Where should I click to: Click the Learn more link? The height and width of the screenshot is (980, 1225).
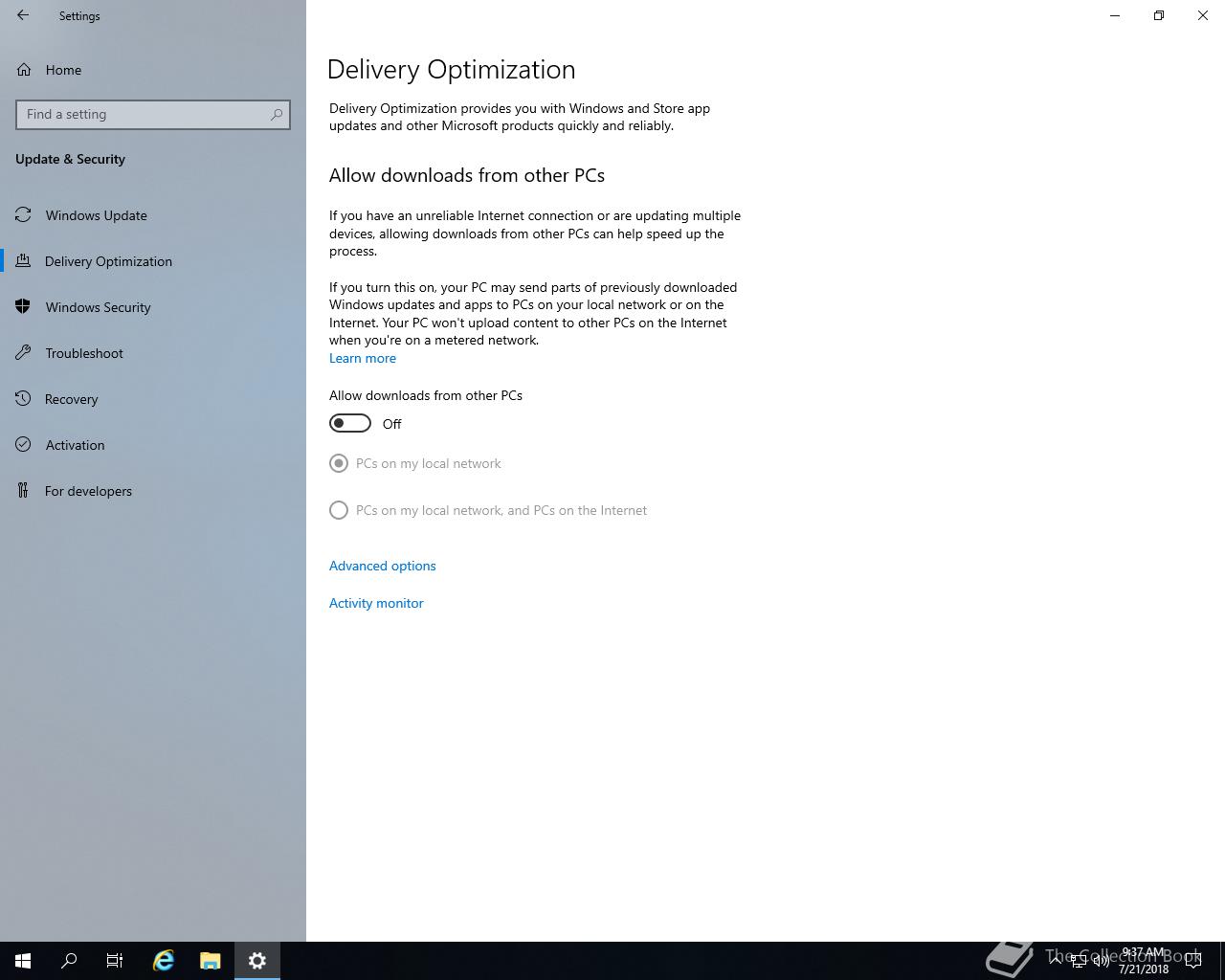[x=363, y=358]
